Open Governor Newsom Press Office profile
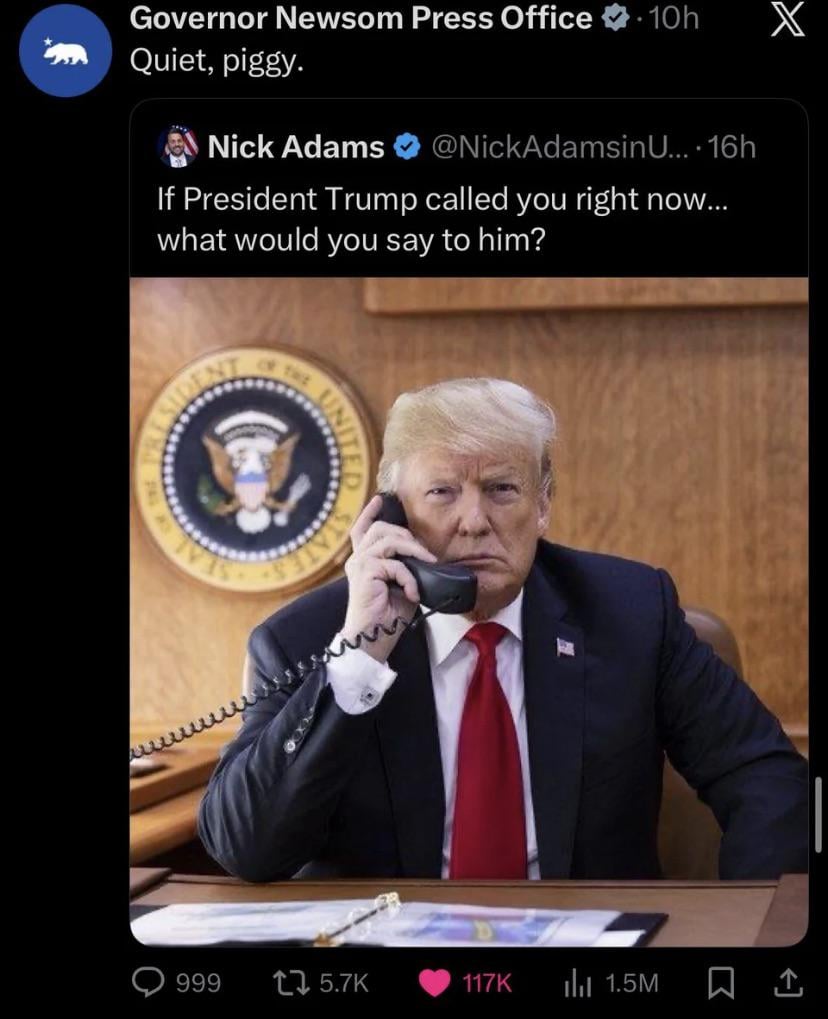This screenshot has height=1019, width=828. click(361, 18)
